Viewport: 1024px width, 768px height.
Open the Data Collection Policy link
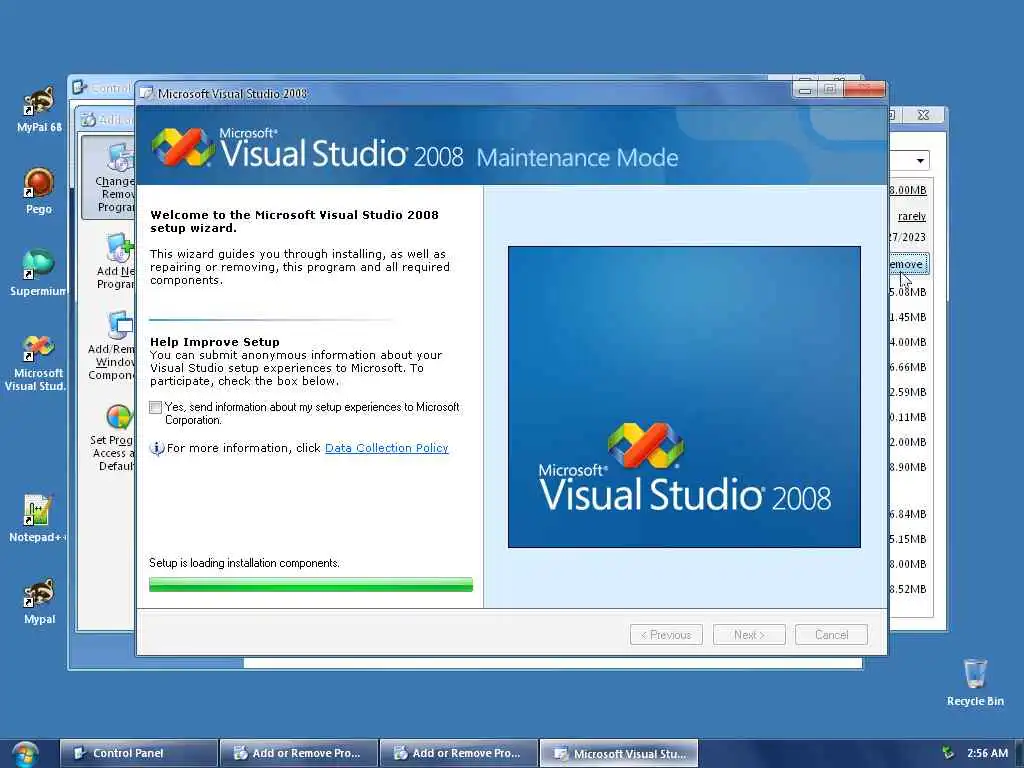pos(387,448)
